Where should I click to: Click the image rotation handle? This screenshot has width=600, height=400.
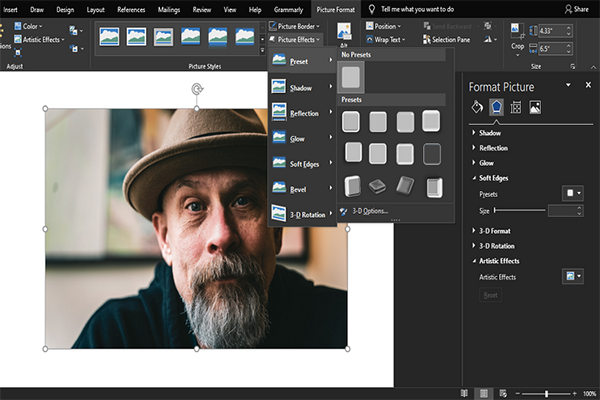pyautogui.click(x=196, y=89)
